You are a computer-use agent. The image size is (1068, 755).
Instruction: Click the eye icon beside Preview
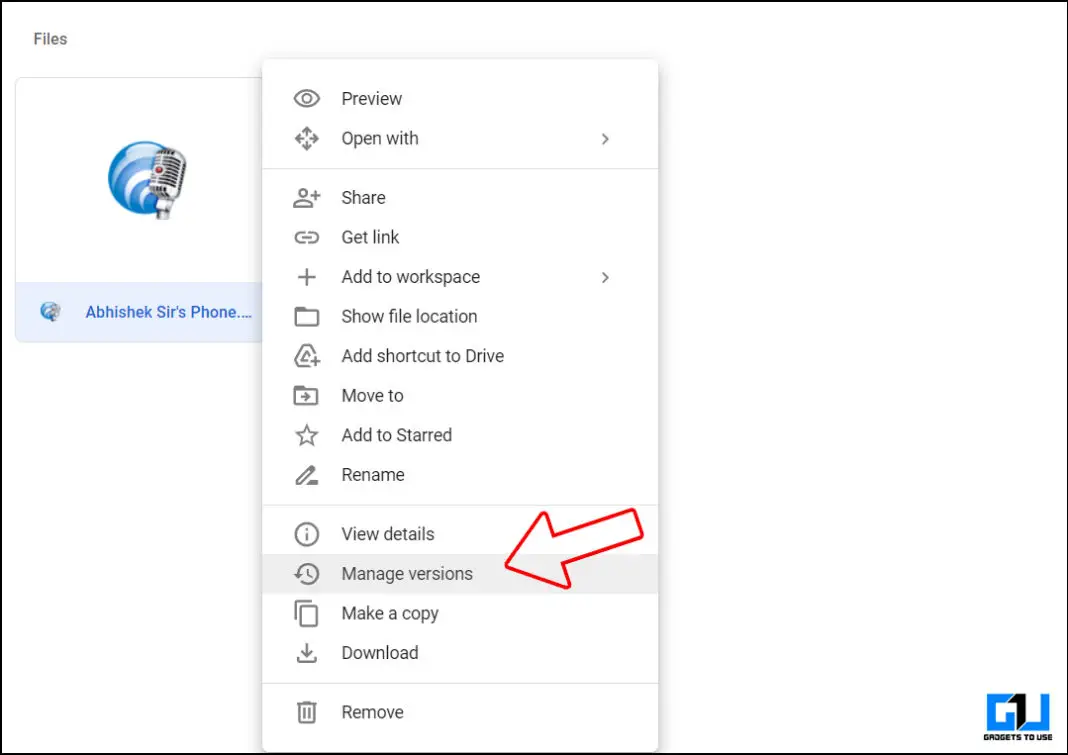click(x=306, y=99)
